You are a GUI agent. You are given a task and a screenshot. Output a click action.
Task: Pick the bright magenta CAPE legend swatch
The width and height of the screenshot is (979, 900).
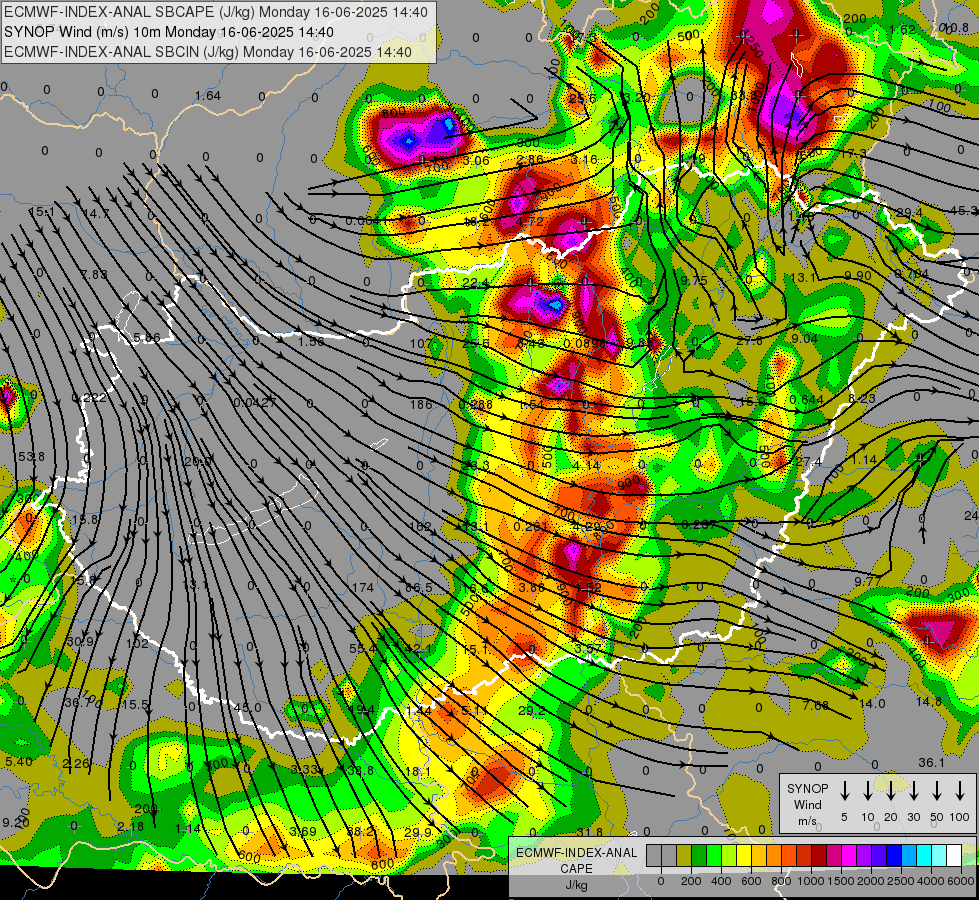[849, 856]
